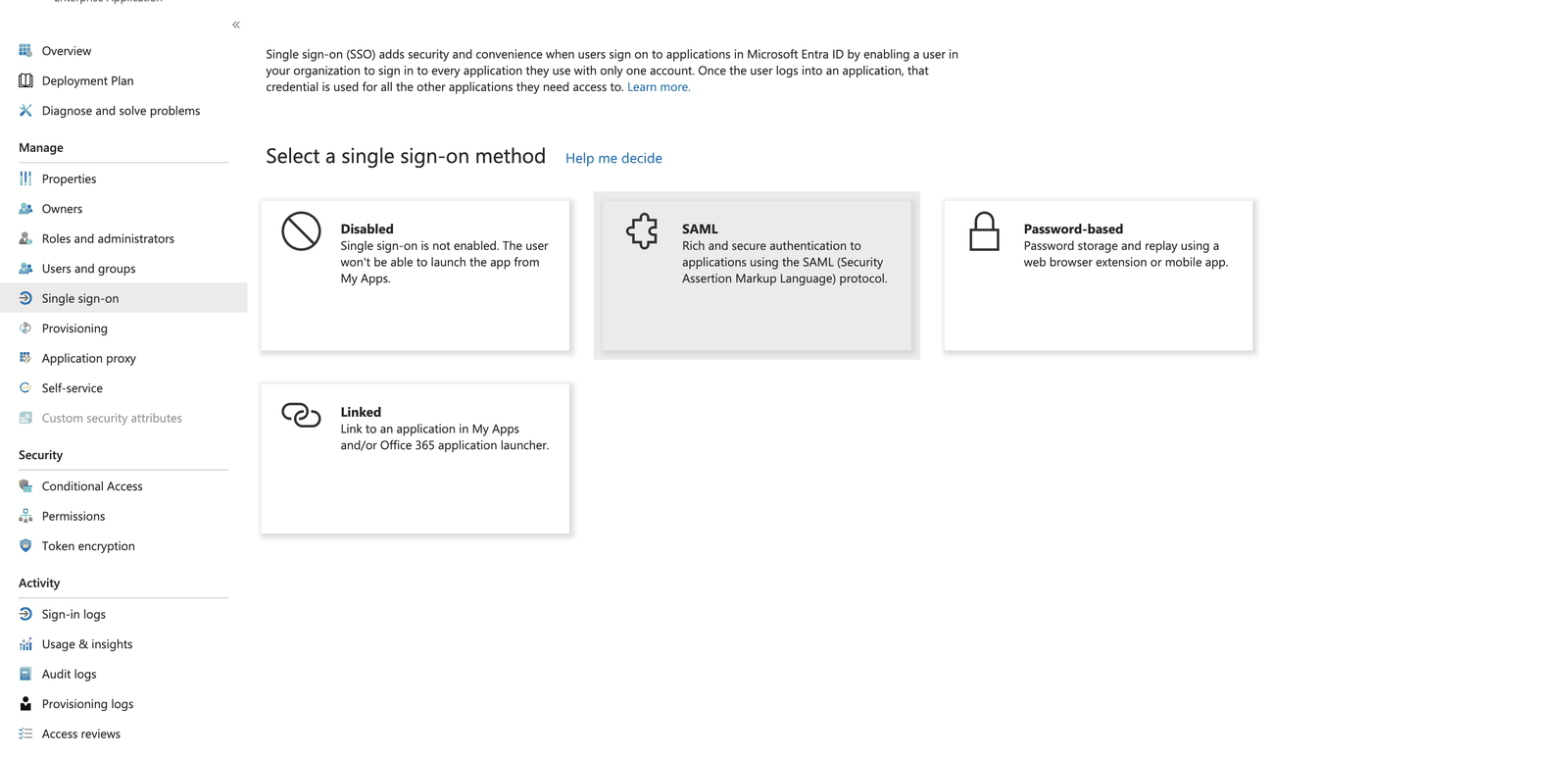Click the Users and groups icon

point(25,268)
